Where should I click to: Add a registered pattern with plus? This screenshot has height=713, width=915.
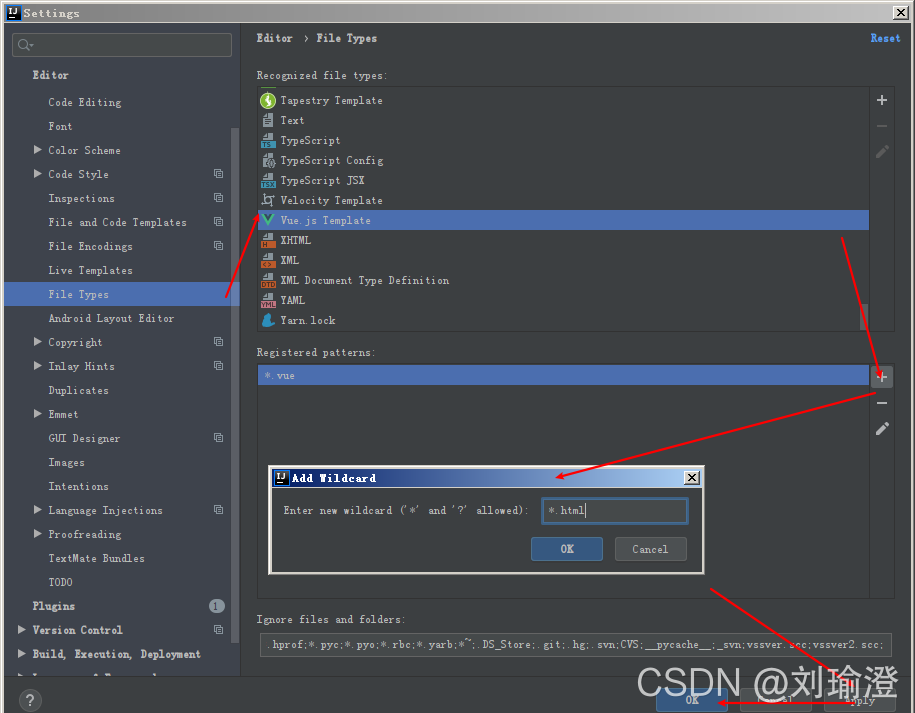[882, 377]
